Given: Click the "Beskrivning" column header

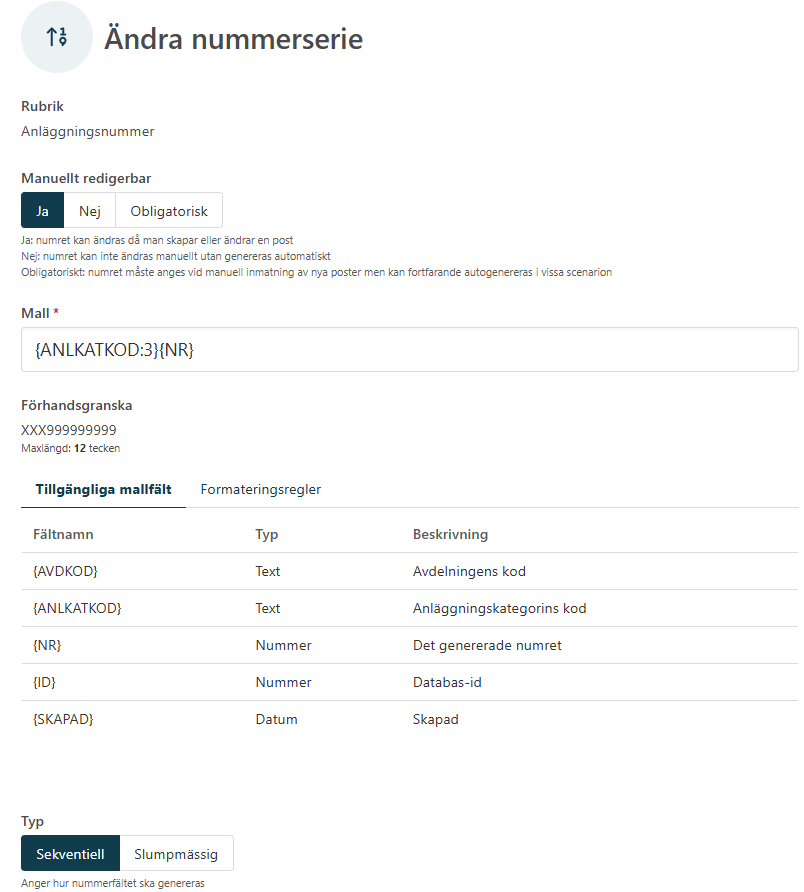Looking at the screenshot, I should coord(447,533).
